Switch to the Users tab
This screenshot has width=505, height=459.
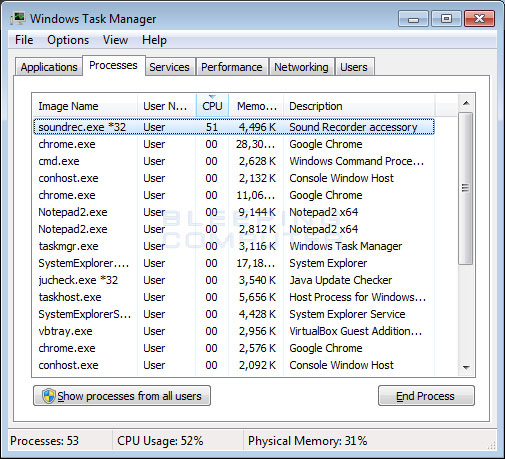(x=354, y=67)
